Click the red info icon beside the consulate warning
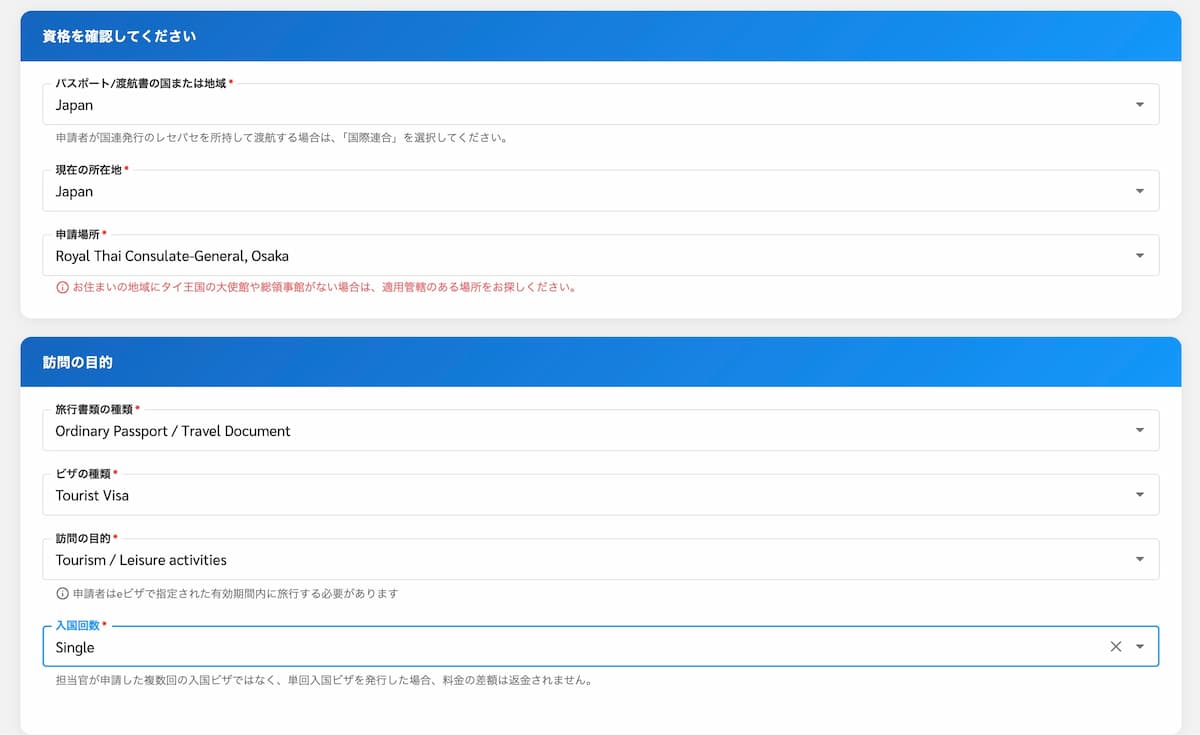This screenshot has height=735, width=1200. point(63,287)
